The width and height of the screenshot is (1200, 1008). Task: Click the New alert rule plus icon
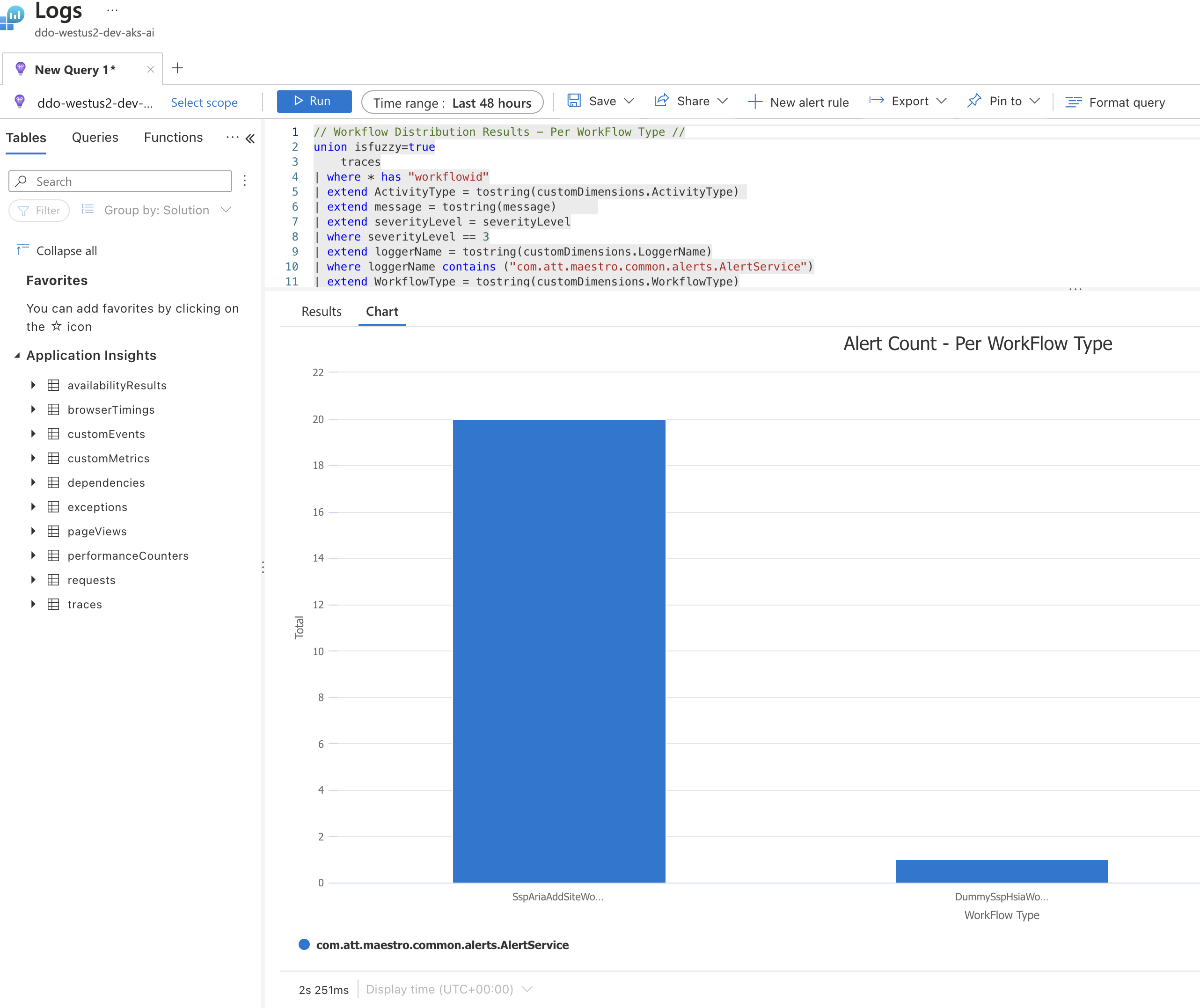755,102
